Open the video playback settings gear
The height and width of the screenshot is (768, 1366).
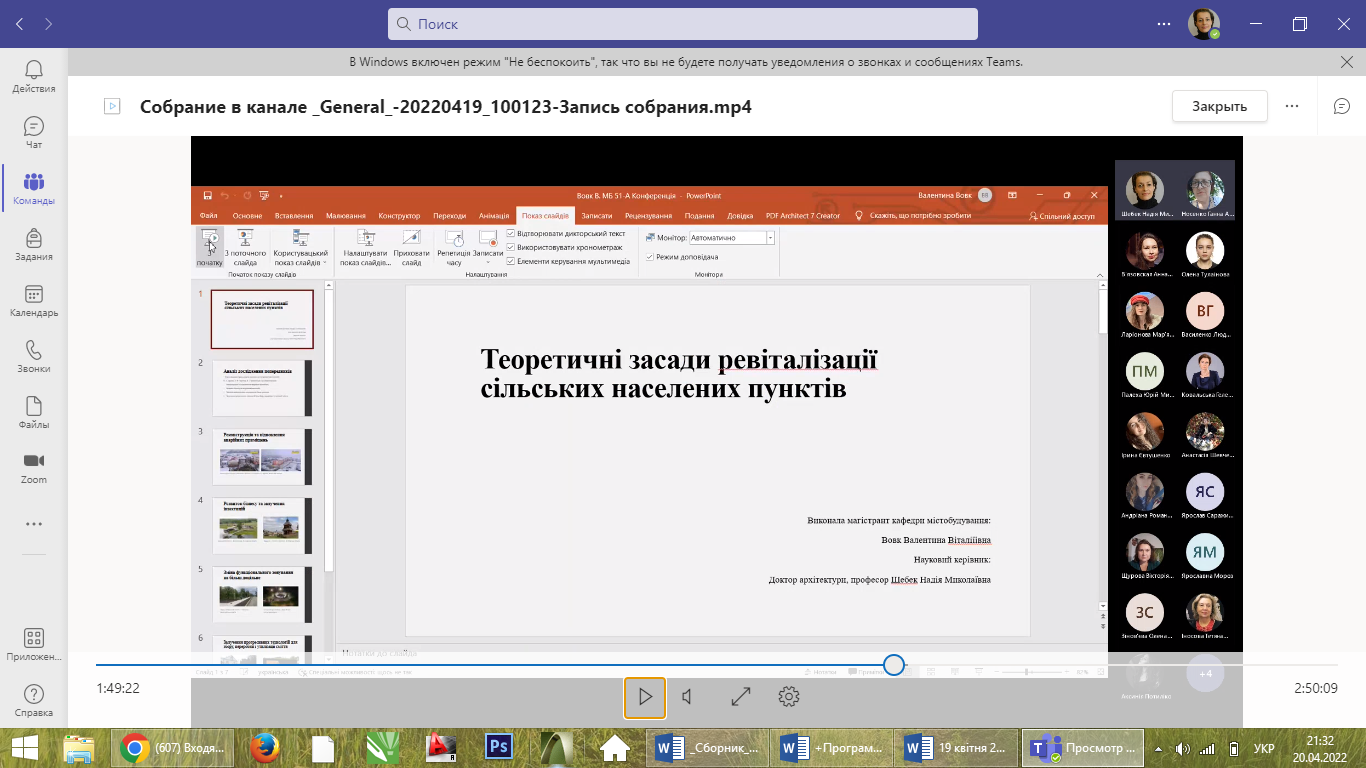click(x=789, y=697)
